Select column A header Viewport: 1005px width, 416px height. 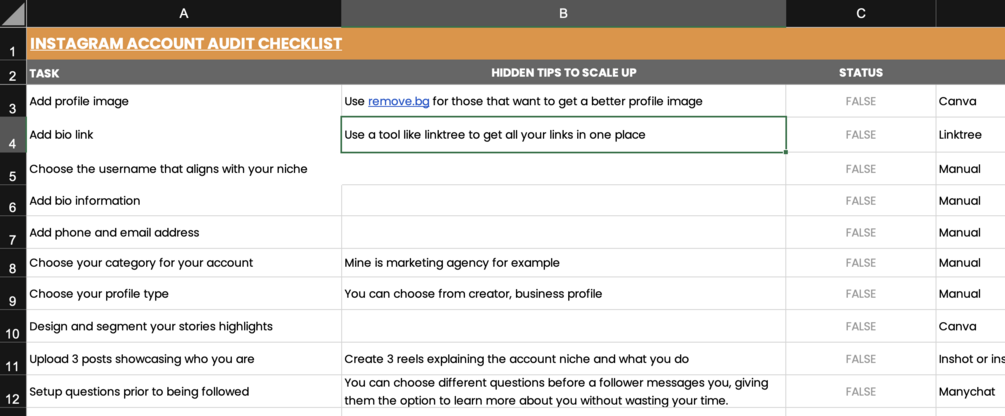[183, 13]
